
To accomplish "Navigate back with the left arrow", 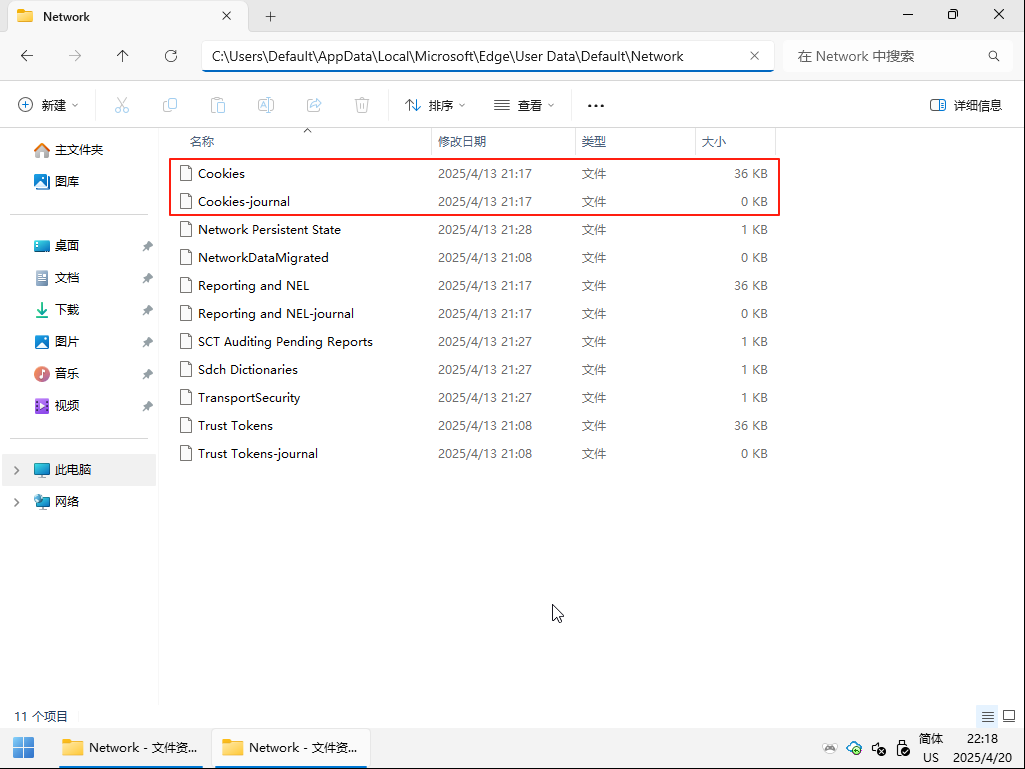I will pyautogui.click(x=27, y=56).
